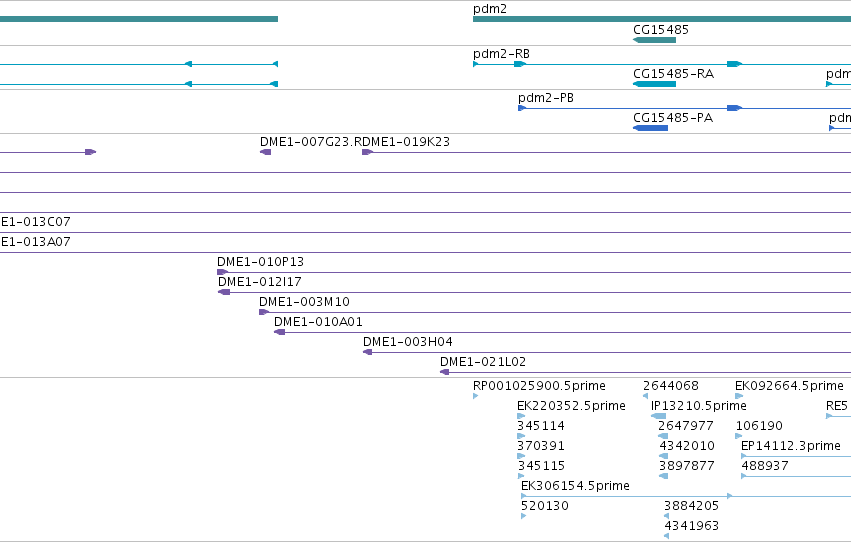Click the pdm2-RB start arrow glyph
Image resolution: width=851 pixels, height=542 pixels.
tap(475, 64)
